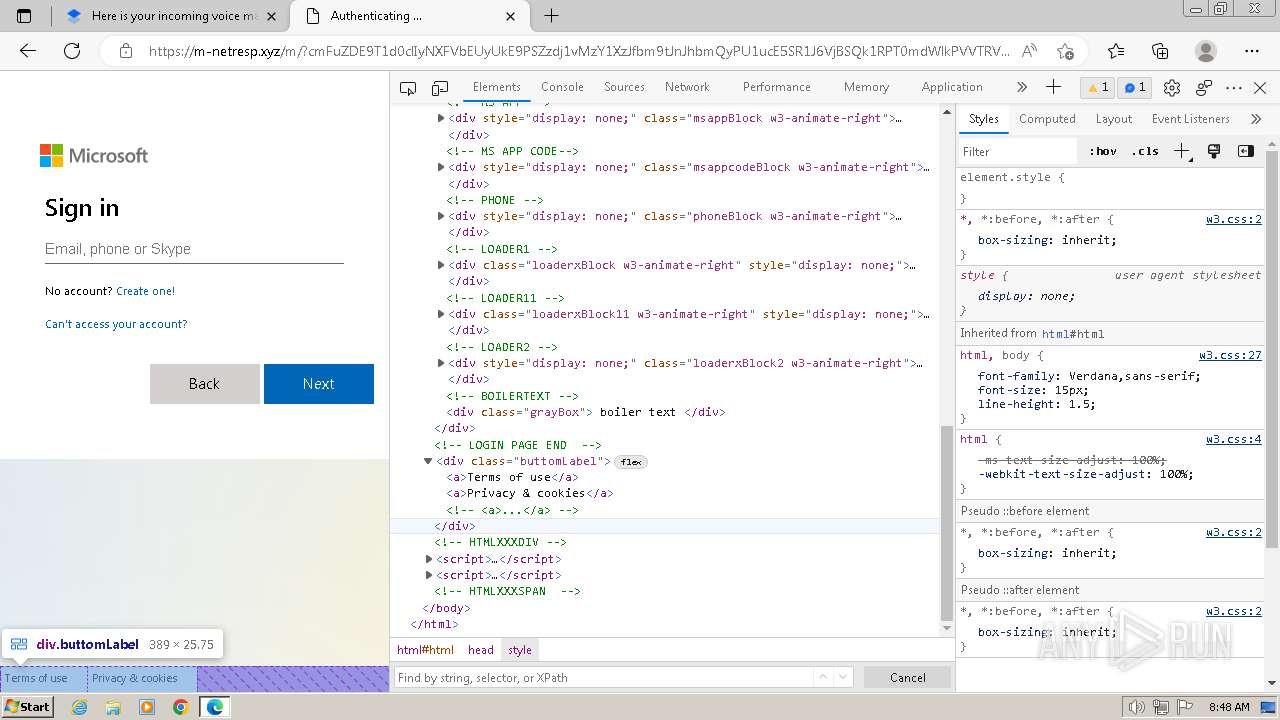Open a new browser tab
Viewport: 1280px width, 720px height.
click(x=551, y=16)
